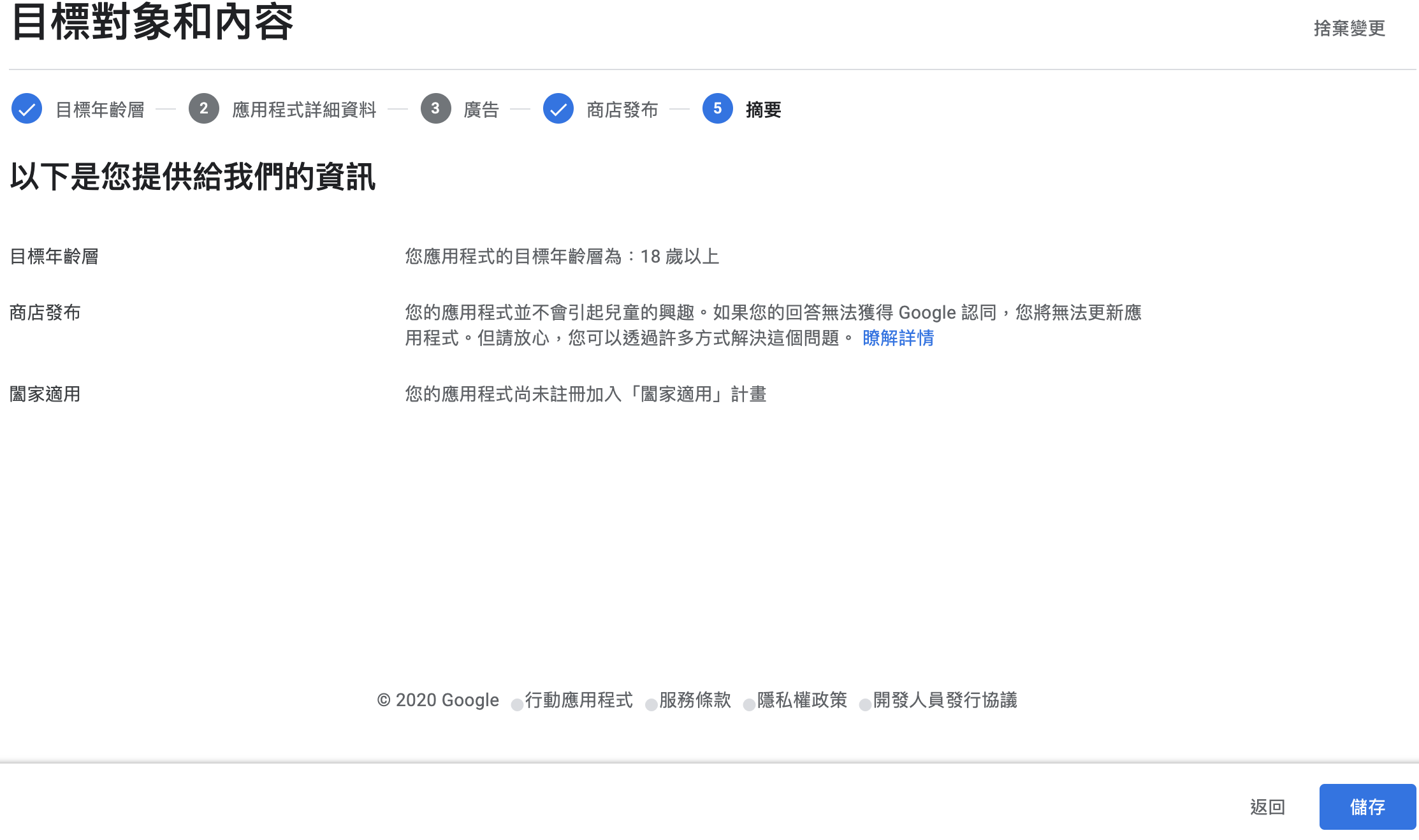Click 捨棄變更 to discard changes

click(x=1349, y=29)
